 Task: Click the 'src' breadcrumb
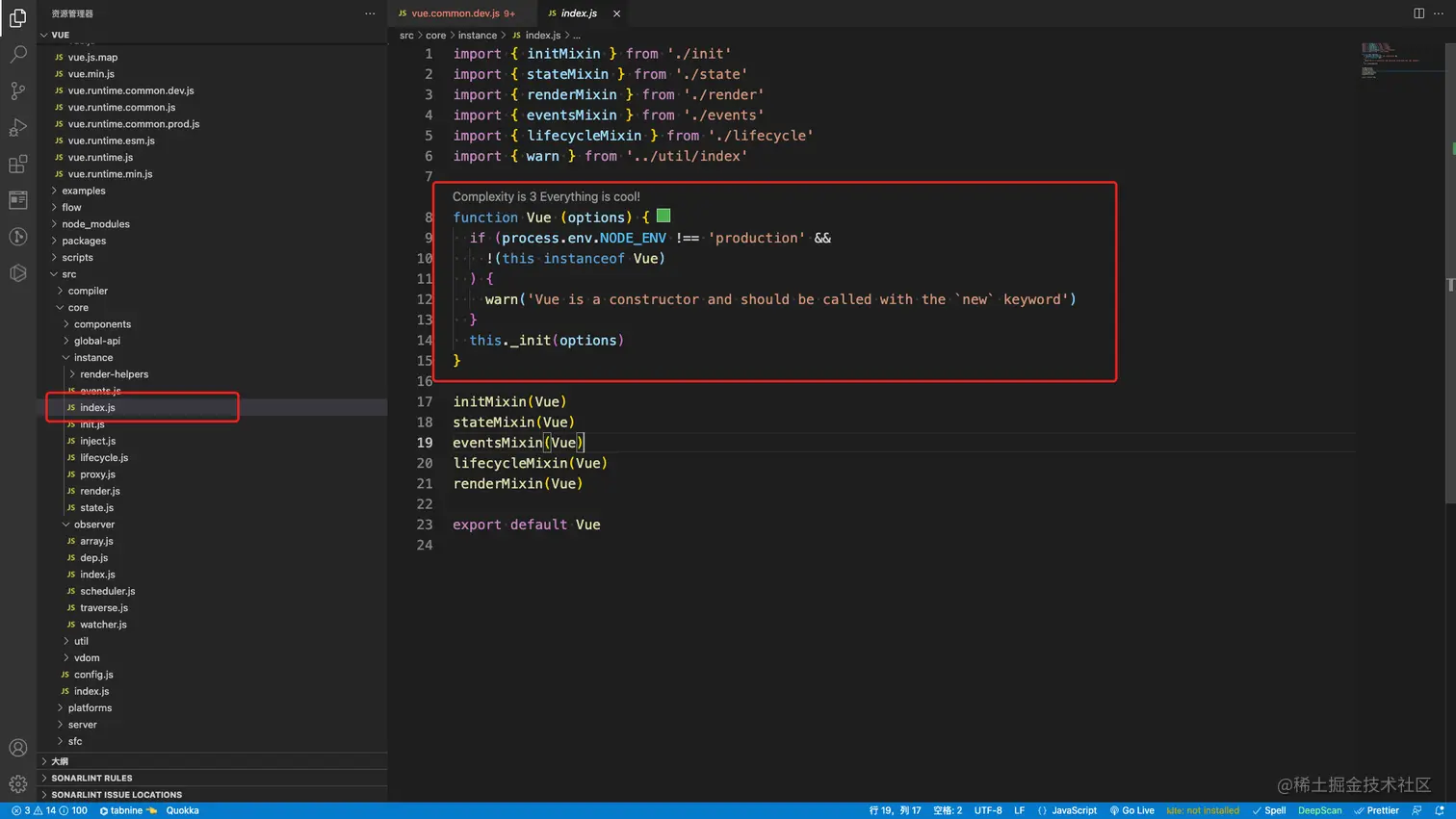coord(406,36)
